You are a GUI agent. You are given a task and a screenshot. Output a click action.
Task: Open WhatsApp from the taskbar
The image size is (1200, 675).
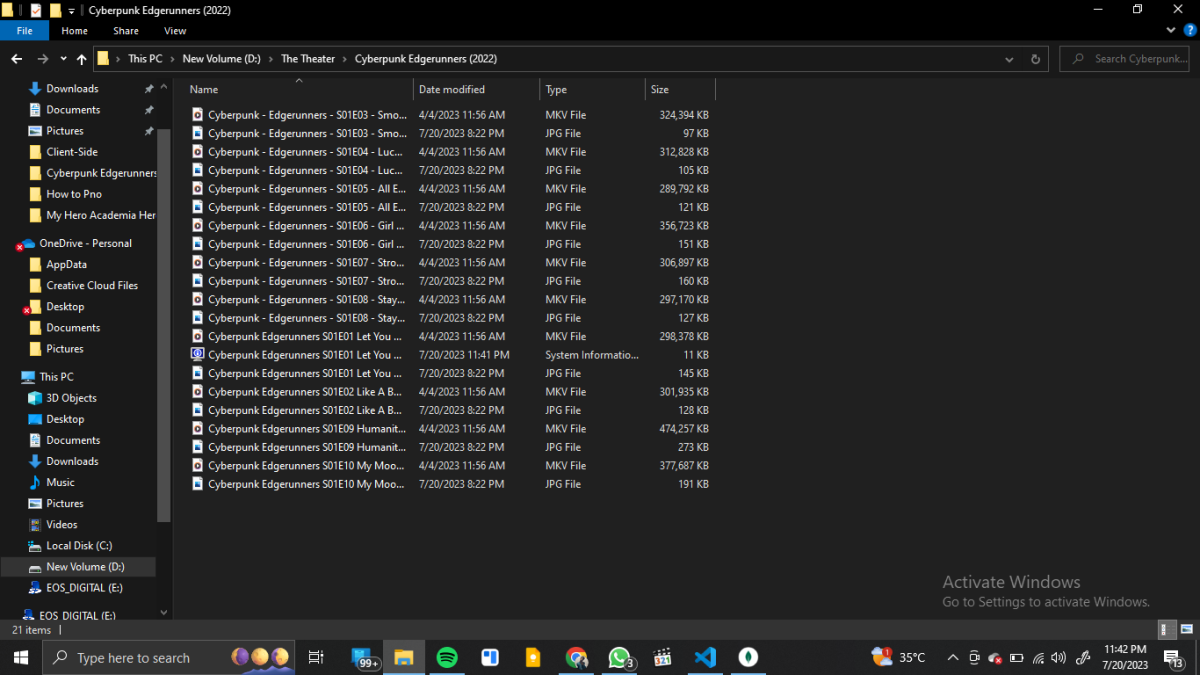[x=620, y=657]
